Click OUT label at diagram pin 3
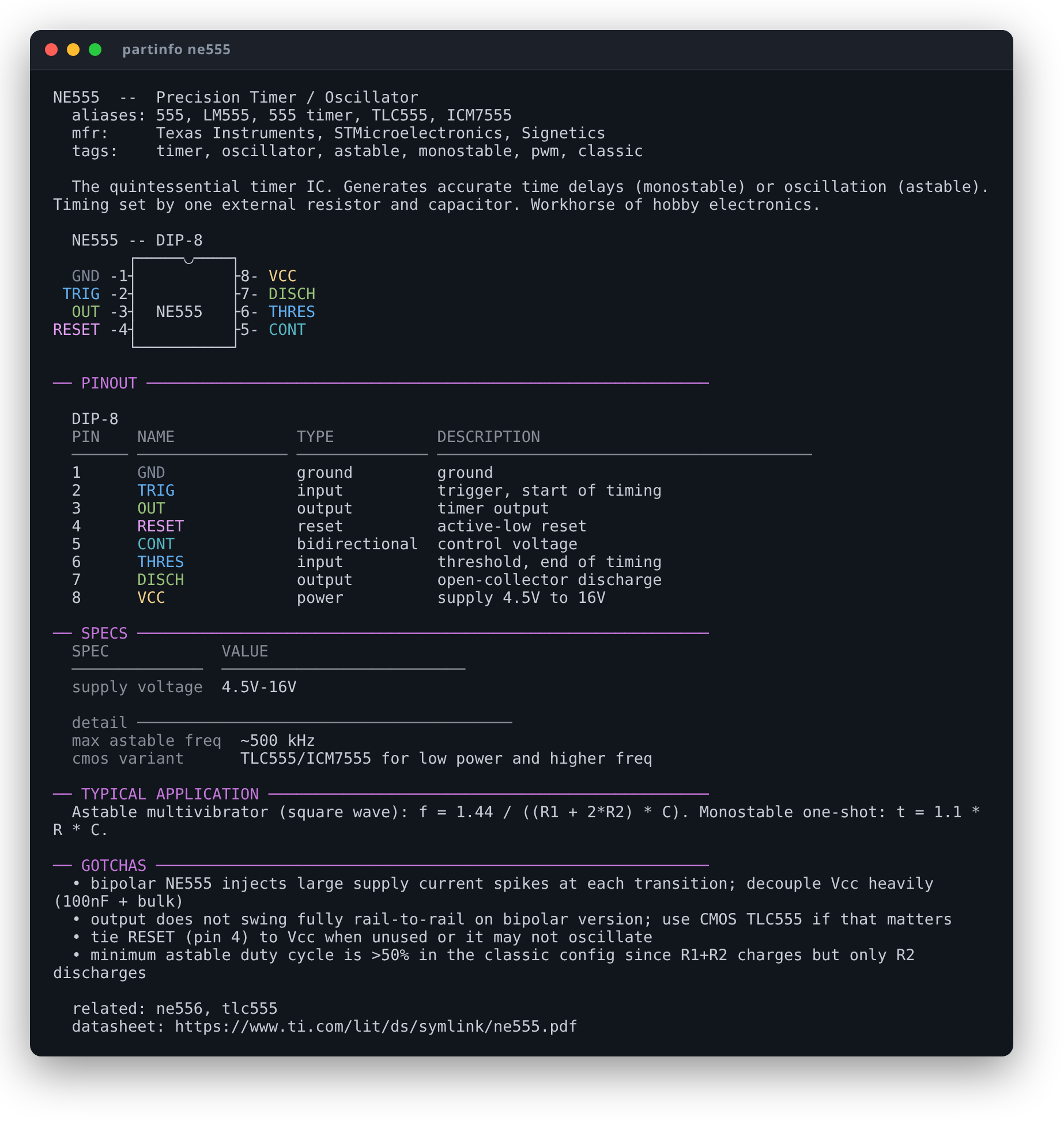The image size is (1064, 1121). (x=85, y=312)
